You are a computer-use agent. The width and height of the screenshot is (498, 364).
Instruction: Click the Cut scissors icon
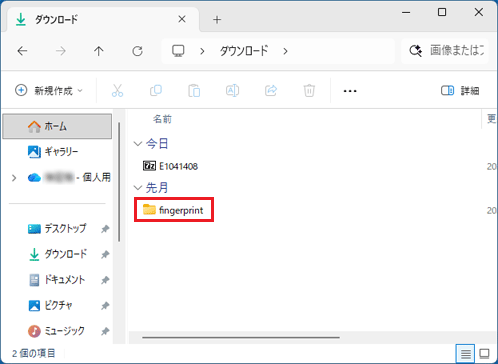tap(117, 90)
